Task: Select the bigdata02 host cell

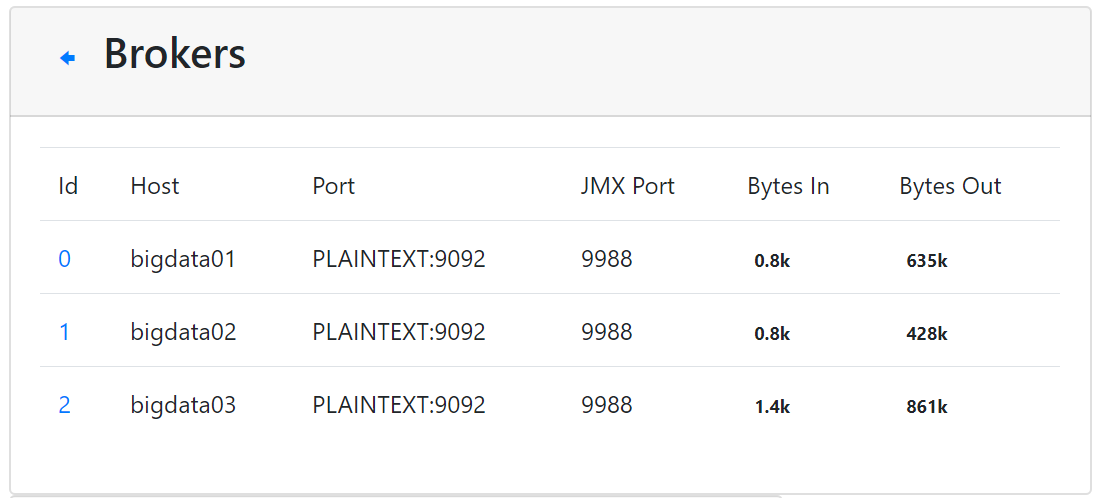Action: click(x=183, y=333)
